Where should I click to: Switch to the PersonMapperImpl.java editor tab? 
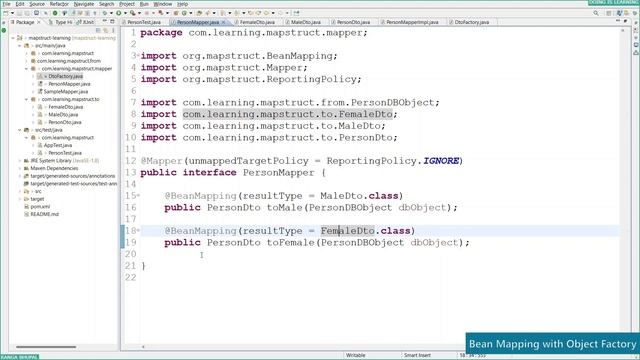coord(412,22)
